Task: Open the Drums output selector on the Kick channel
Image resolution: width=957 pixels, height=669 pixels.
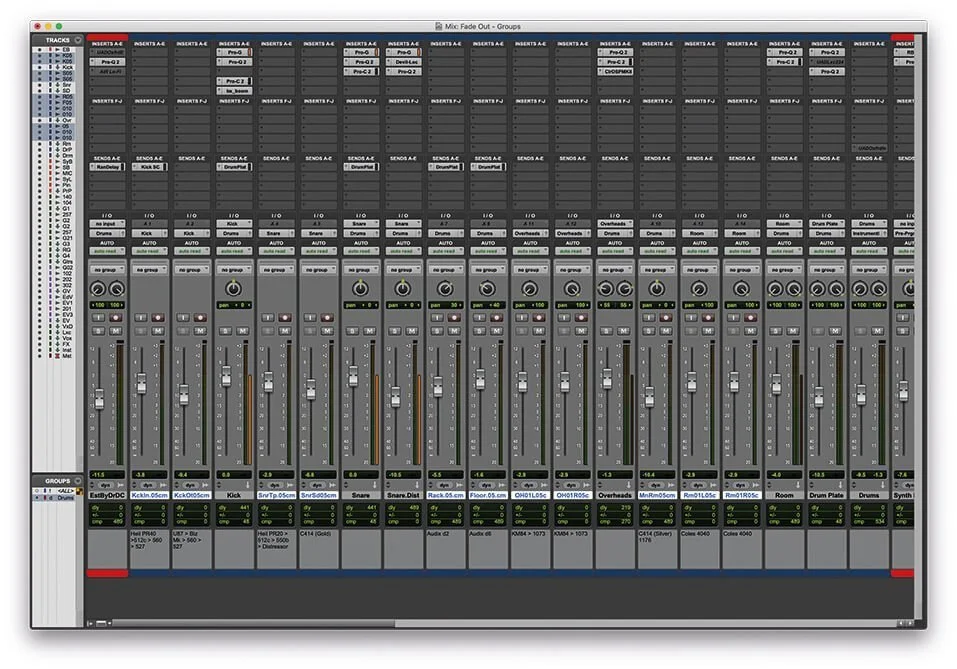Action: pos(235,232)
